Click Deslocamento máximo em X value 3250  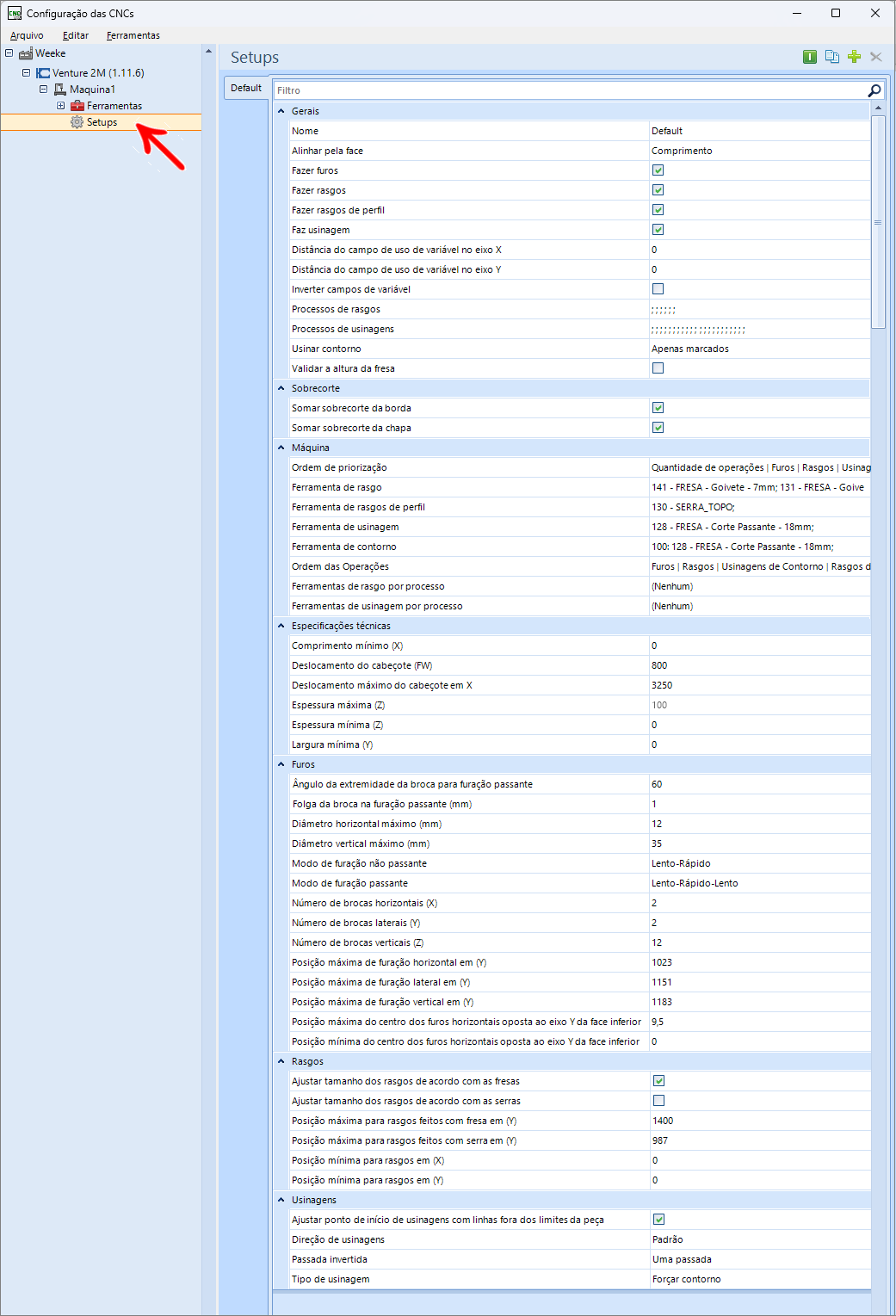click(662, 685)
